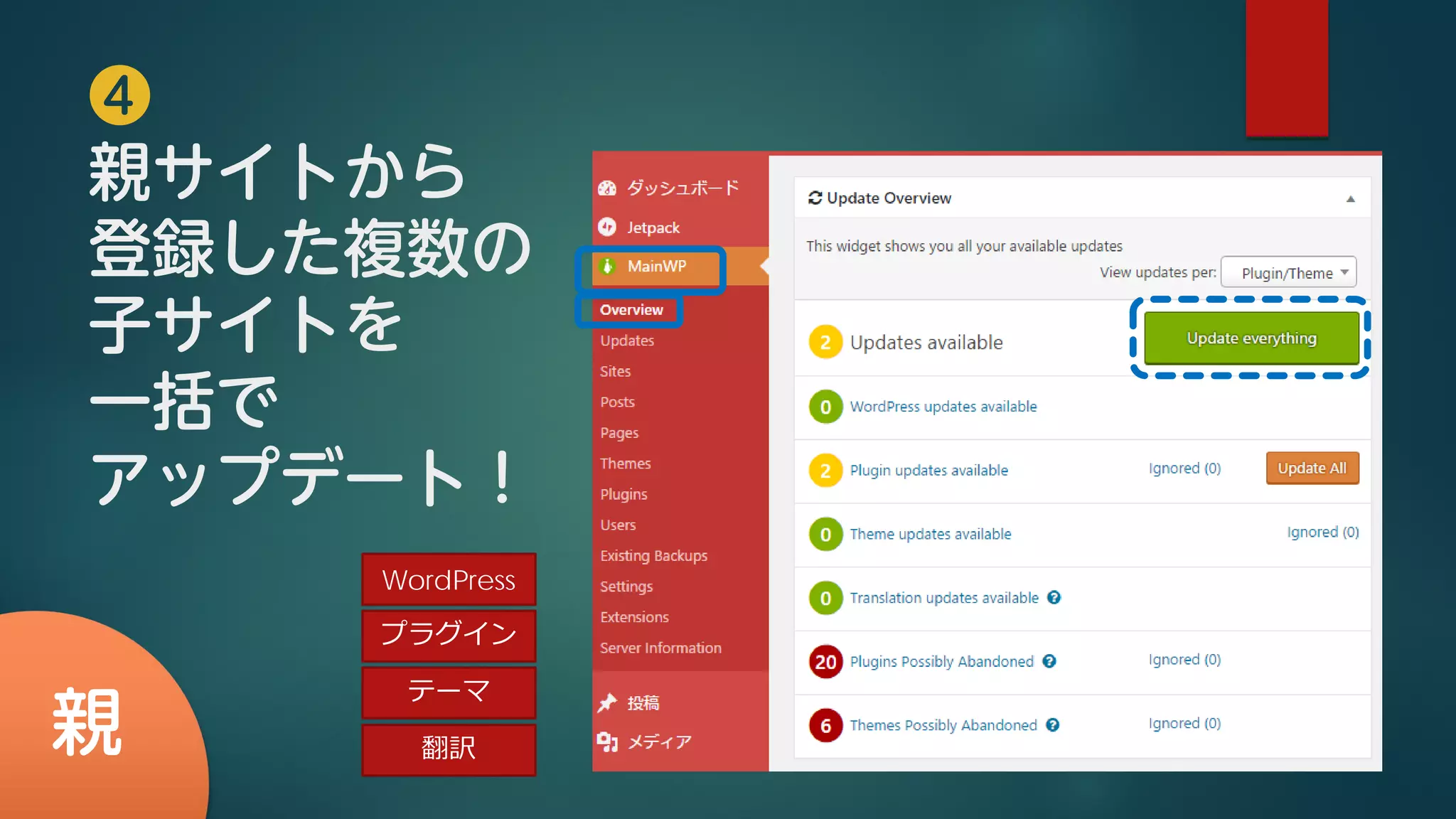Click 'Updates available' heading text
Image resolution: width=1456 pixels, height=819 pixels.
926,343
